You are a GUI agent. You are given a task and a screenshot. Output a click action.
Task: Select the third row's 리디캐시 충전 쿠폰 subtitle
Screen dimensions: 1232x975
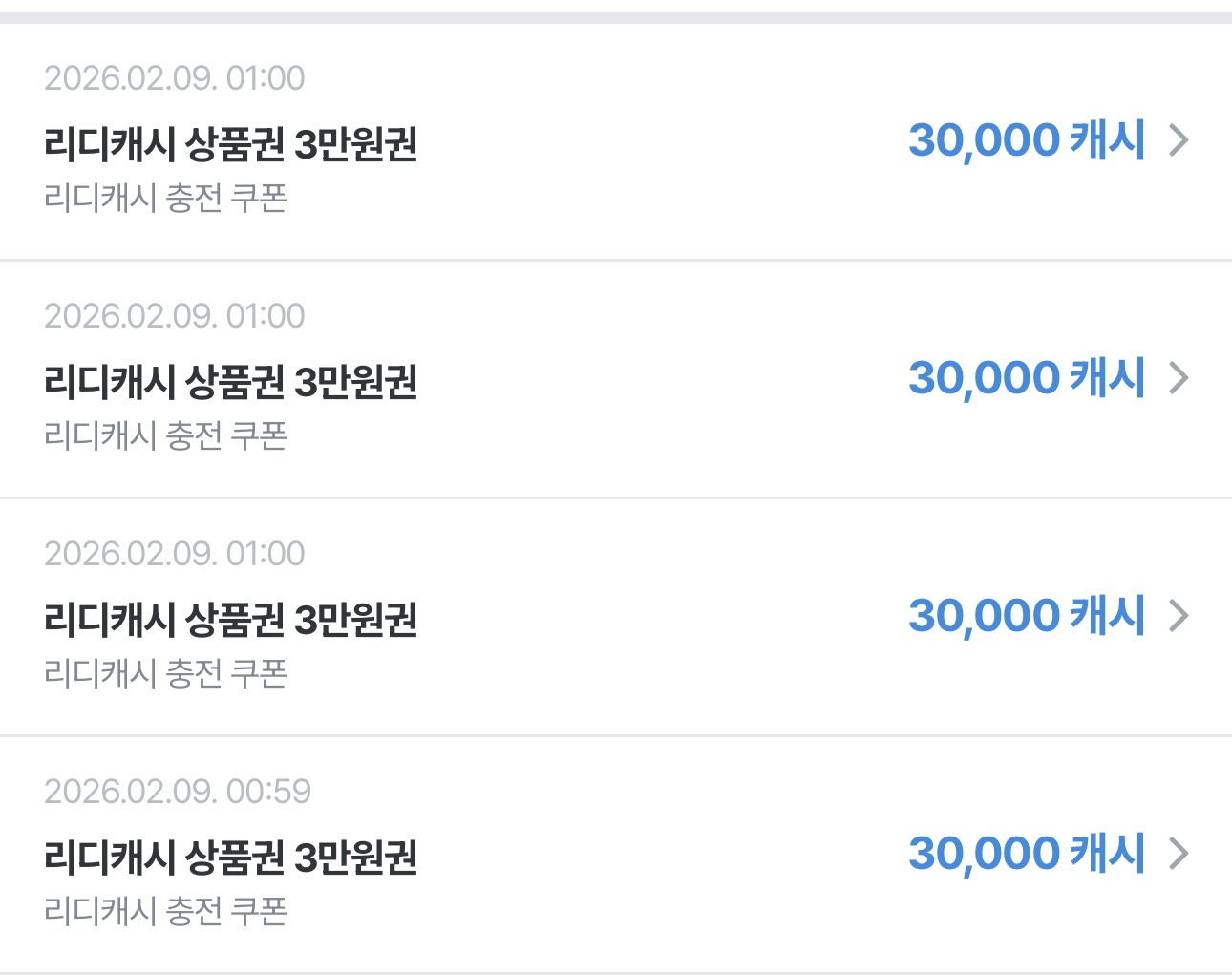click(x=165, y=674)
